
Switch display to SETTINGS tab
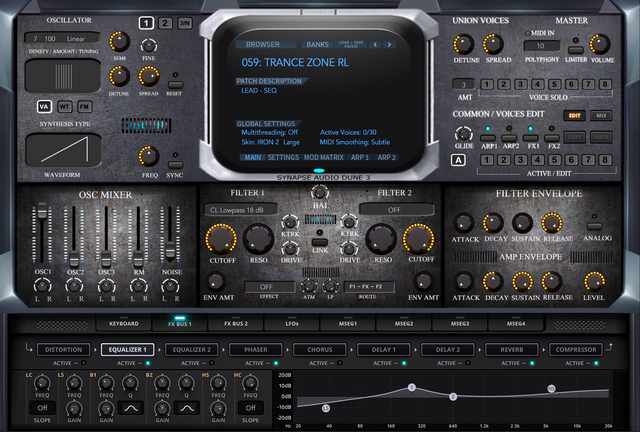click(x=283, y=157)
